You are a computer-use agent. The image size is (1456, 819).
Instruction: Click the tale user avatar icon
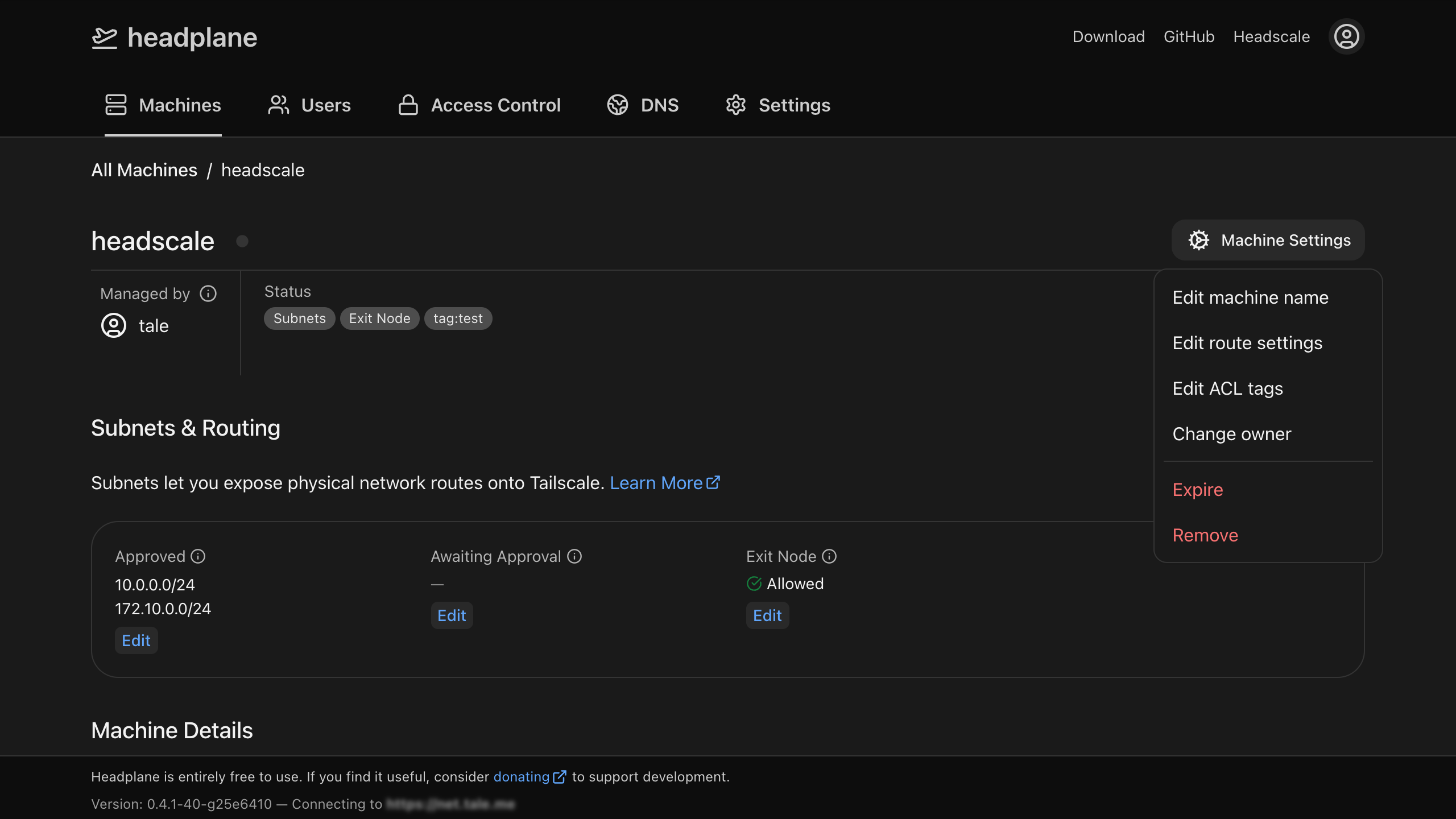point(114,326)
